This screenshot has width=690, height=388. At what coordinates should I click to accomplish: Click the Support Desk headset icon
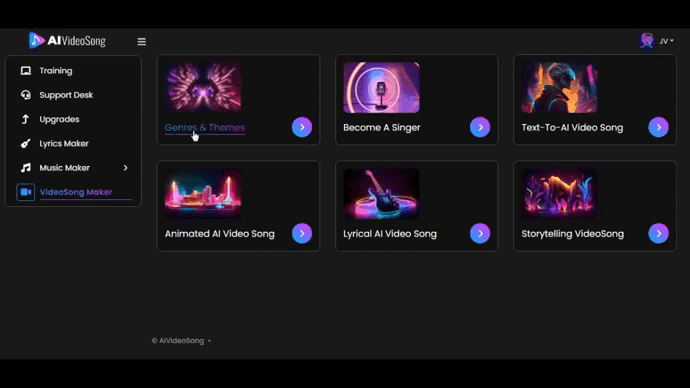point(26,95)
